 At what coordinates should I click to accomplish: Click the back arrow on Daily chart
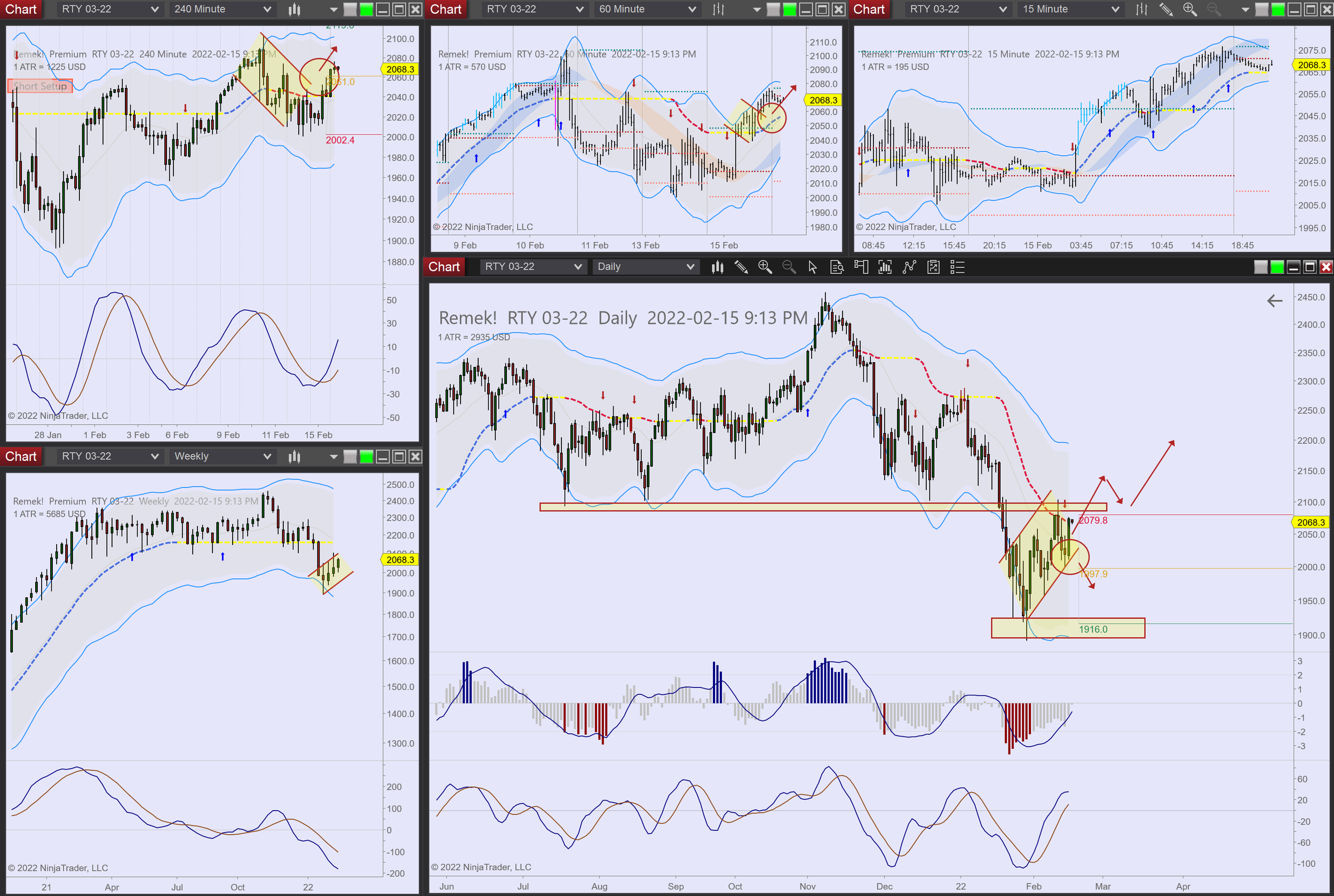(x=1274, y=301)
